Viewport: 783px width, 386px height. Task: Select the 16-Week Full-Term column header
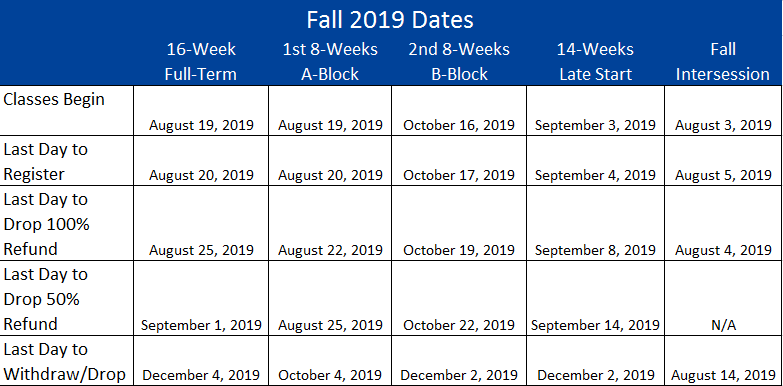(x=201, y=61)
